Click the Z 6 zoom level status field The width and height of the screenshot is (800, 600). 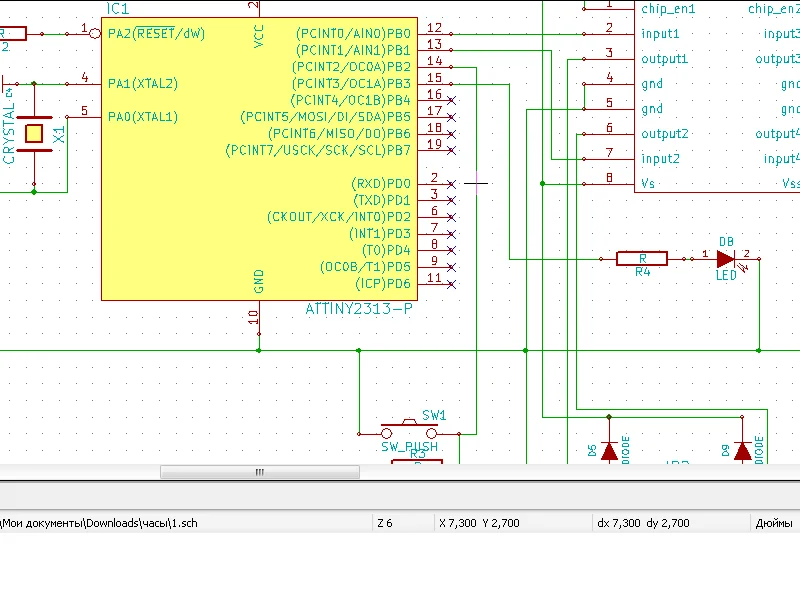386,523
